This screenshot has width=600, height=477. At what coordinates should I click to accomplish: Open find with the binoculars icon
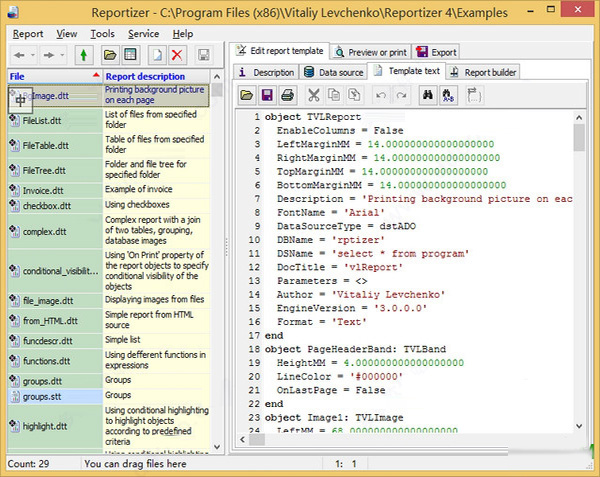426,95
